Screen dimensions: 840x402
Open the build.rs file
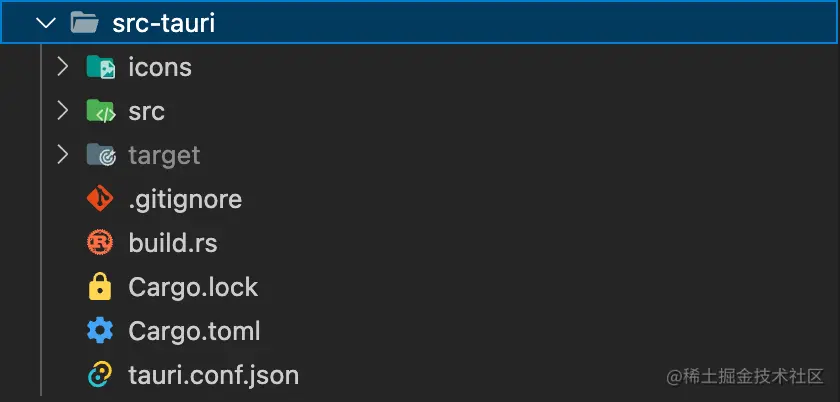point(172,243)
